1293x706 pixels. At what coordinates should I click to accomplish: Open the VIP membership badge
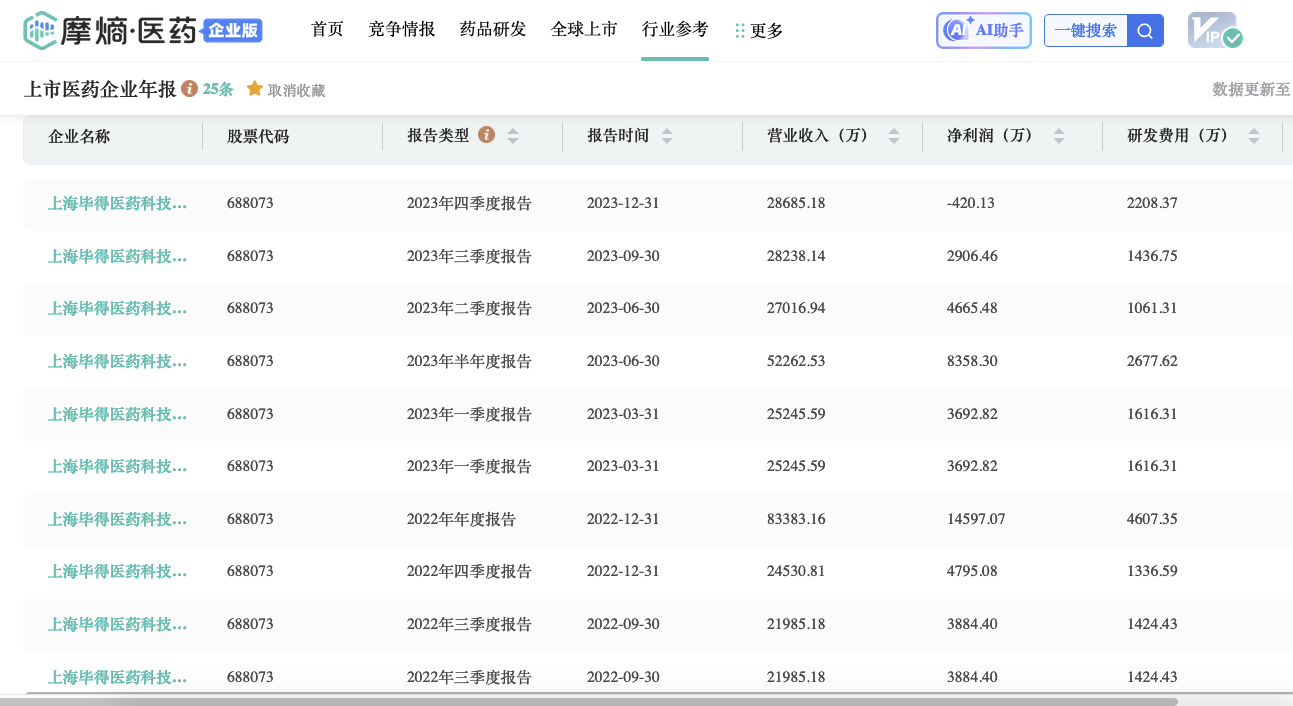(1214, 30)
